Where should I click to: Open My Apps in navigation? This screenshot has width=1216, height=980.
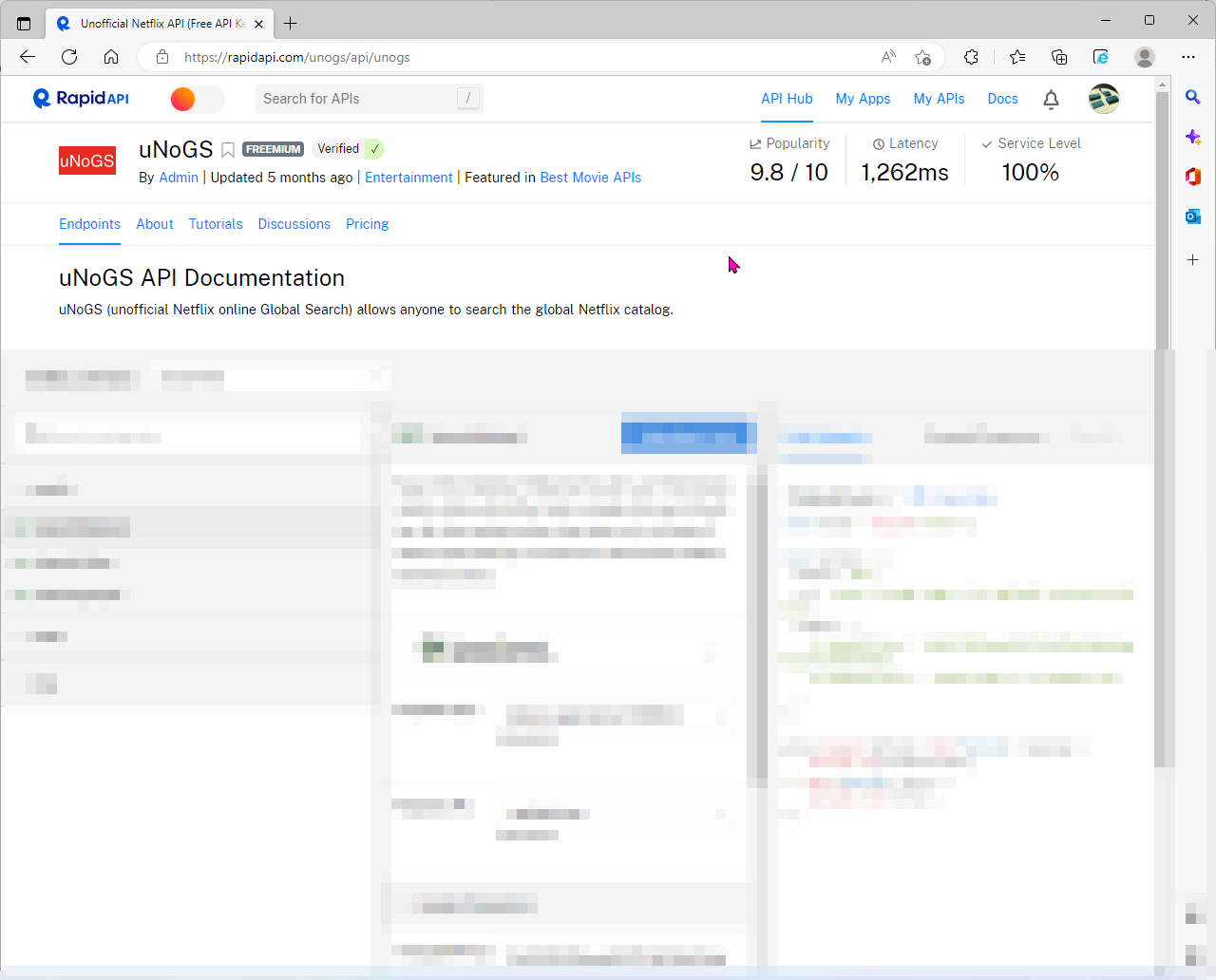coord(863,99)
